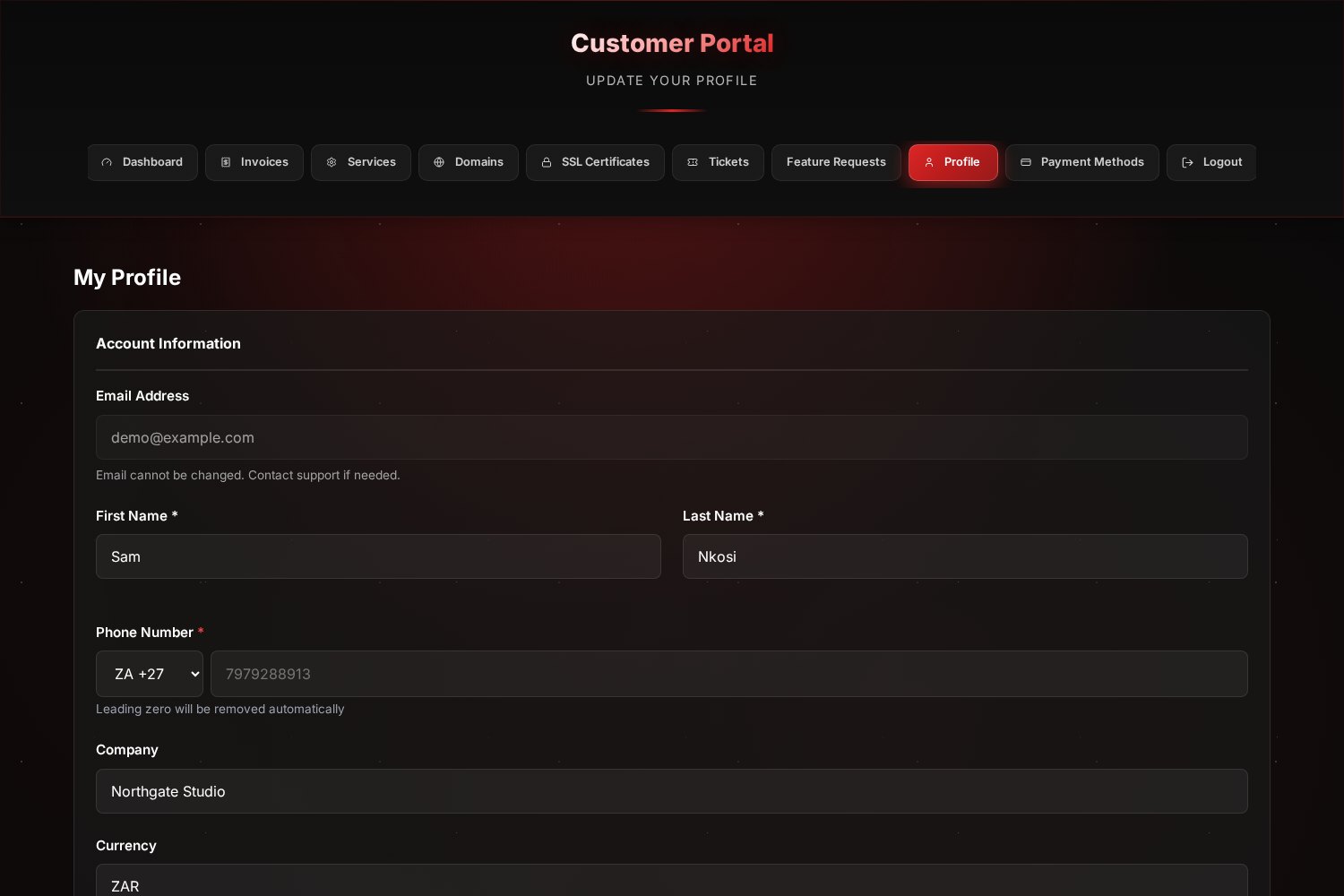
Task: Click the First Name label
Action: click(137, 516)
